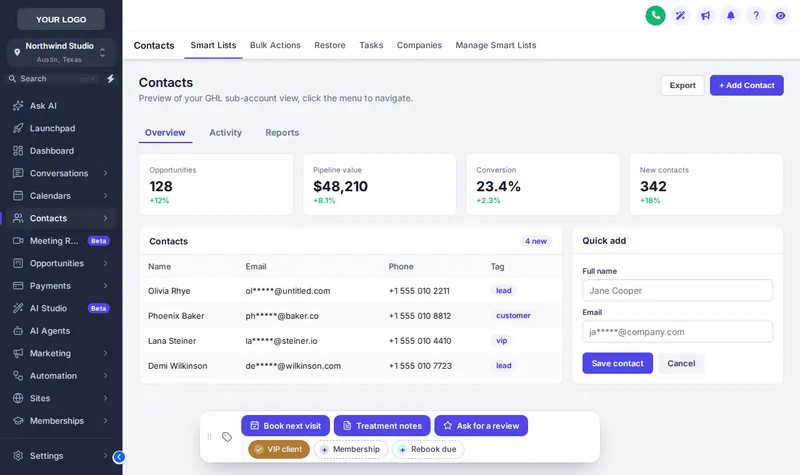This screenshot has height=475, width=800.
Task: Open the megaphone announcements icon
Action: (705, 15)
